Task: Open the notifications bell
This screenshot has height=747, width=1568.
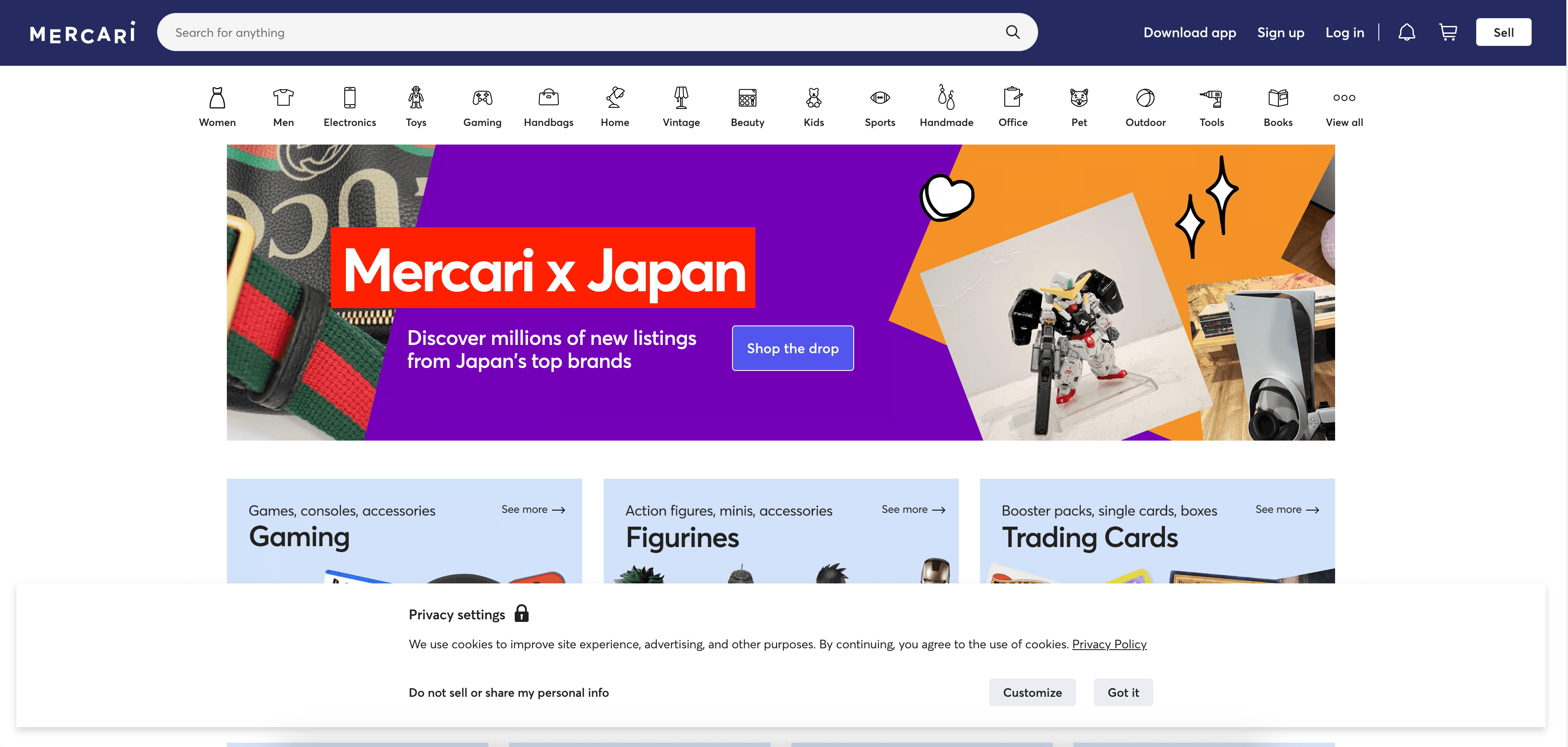Action: click(1406, 32)
